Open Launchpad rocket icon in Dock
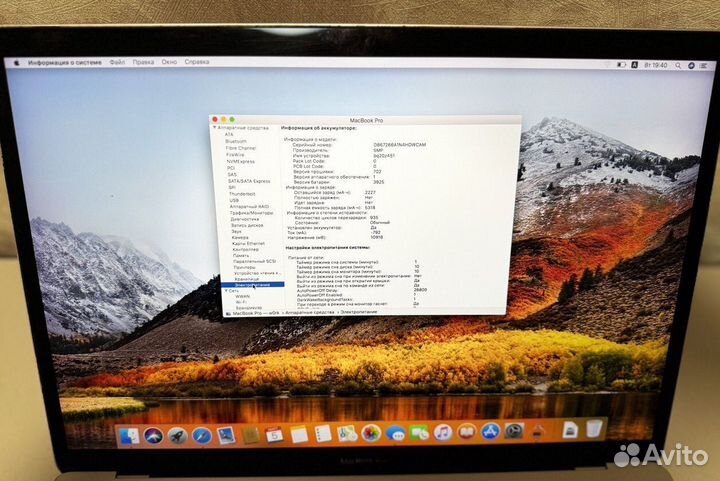The width and height of the screenshot is (720, 481). (x=177, y=436)
